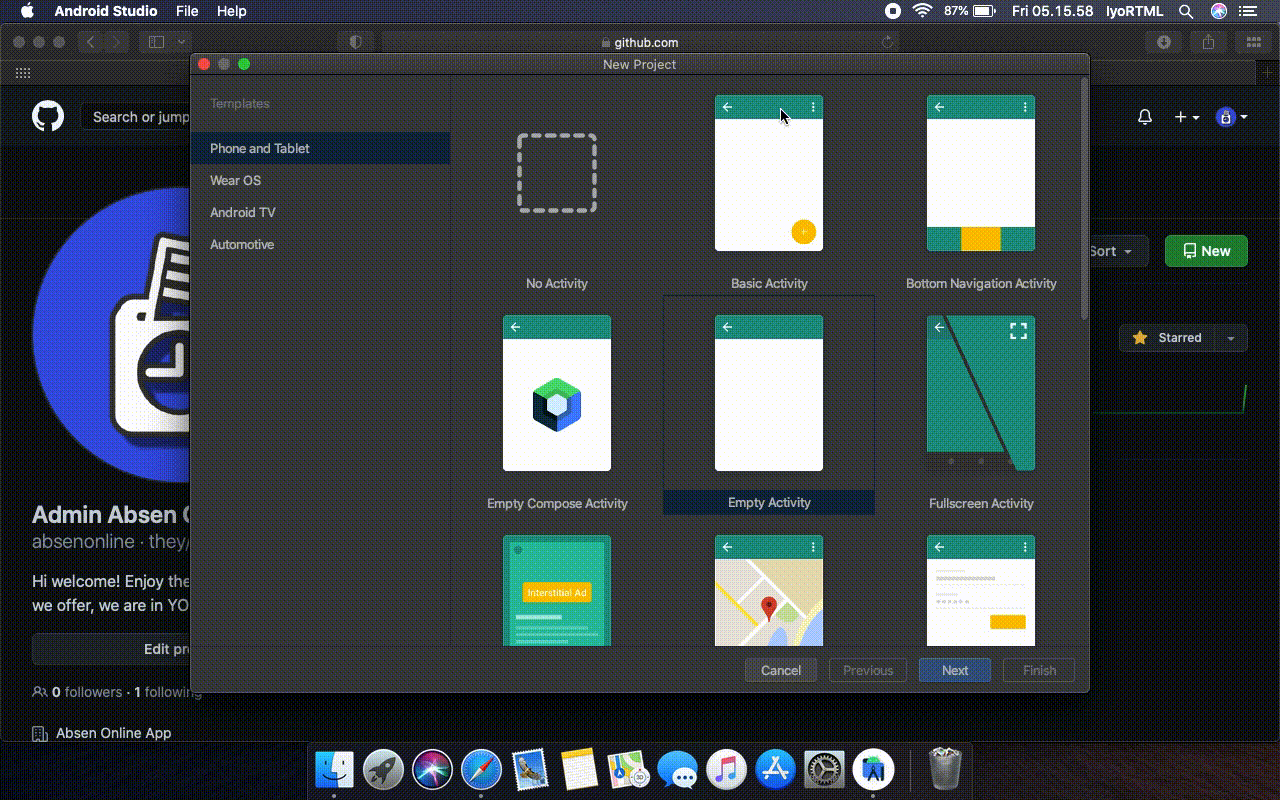Click the battery status indicator
The image size is (1280, 800).
(969, 11)
